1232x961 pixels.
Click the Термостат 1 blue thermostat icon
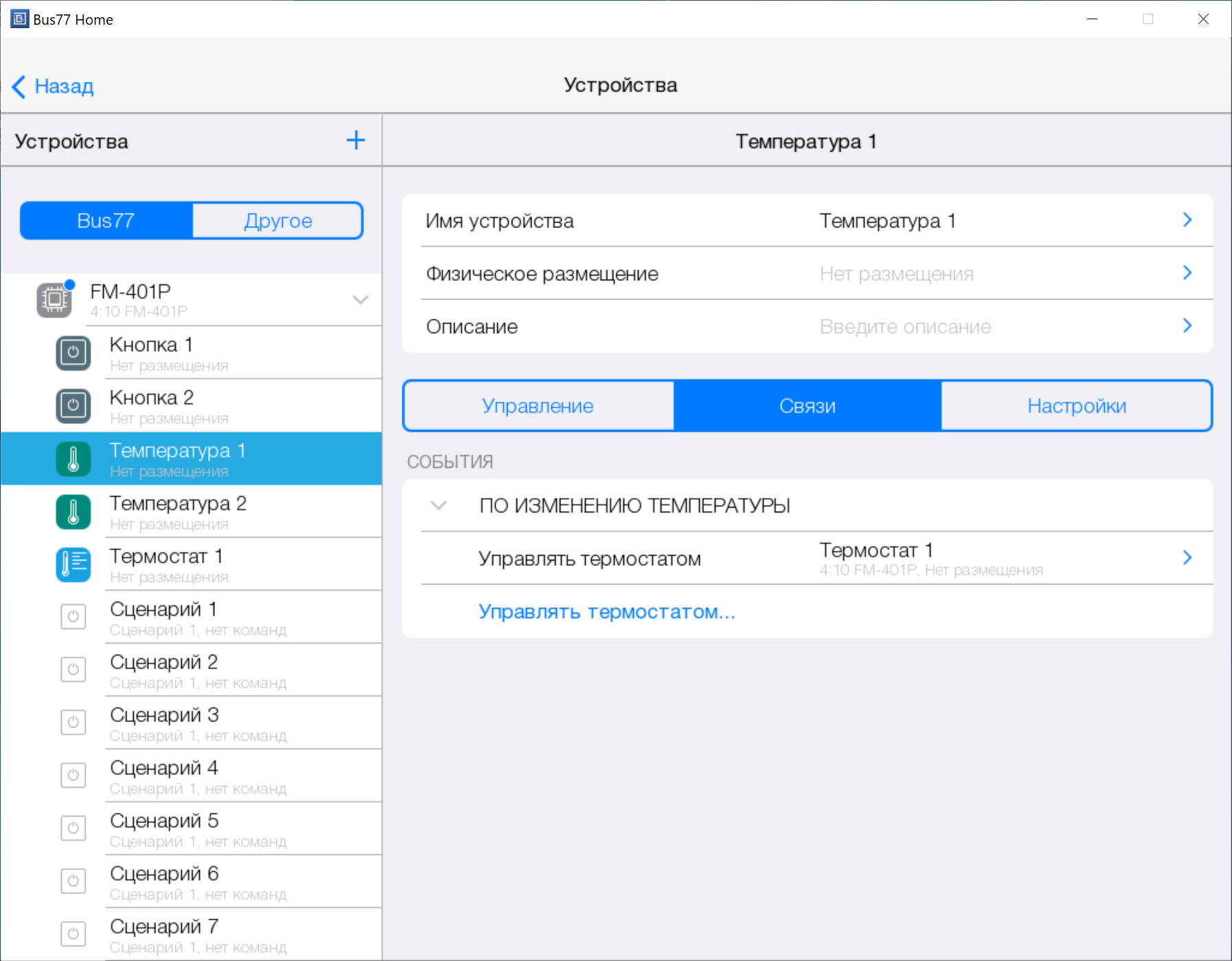tap(73, 565)
